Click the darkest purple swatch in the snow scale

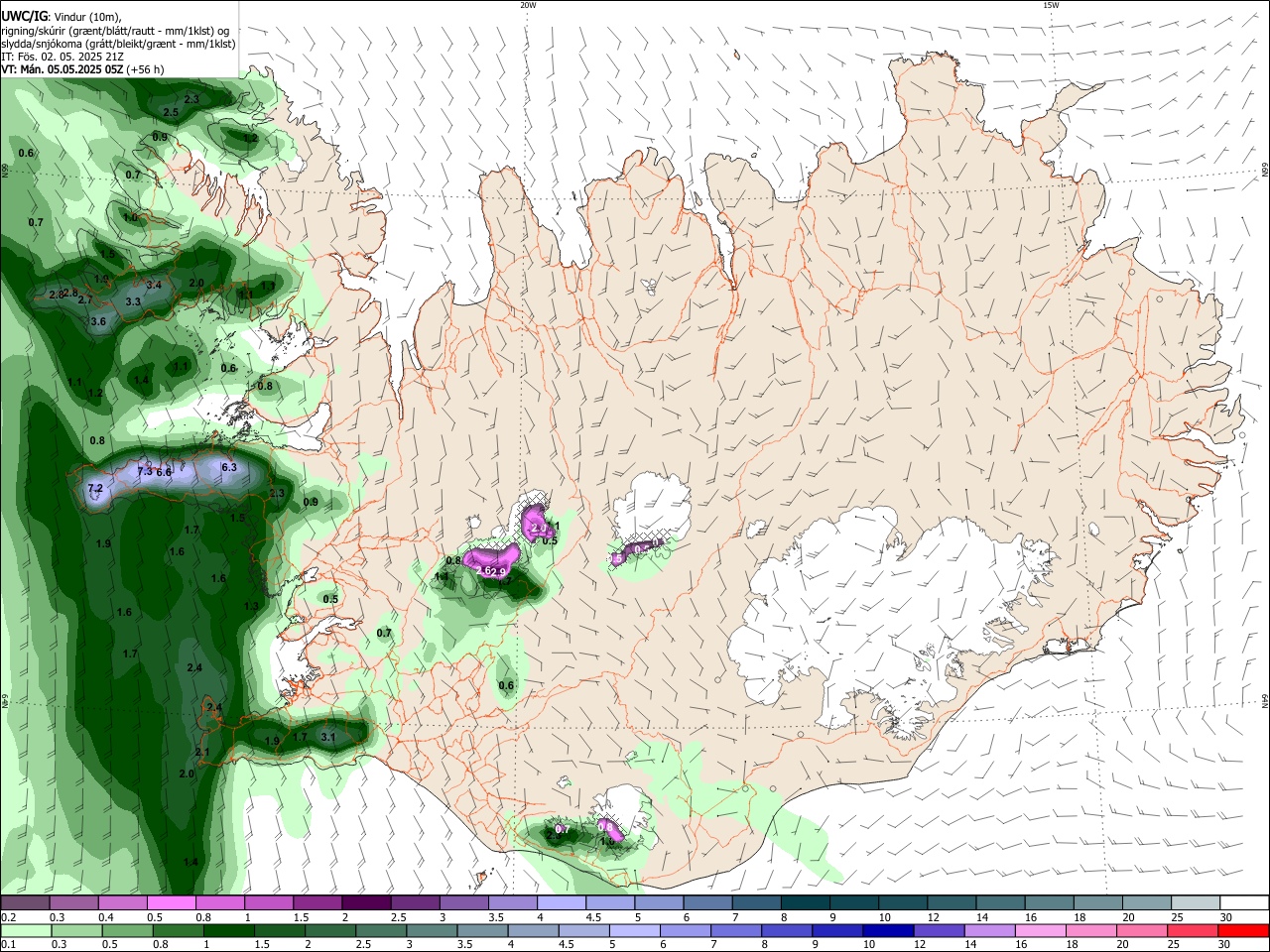coord(365,903)
